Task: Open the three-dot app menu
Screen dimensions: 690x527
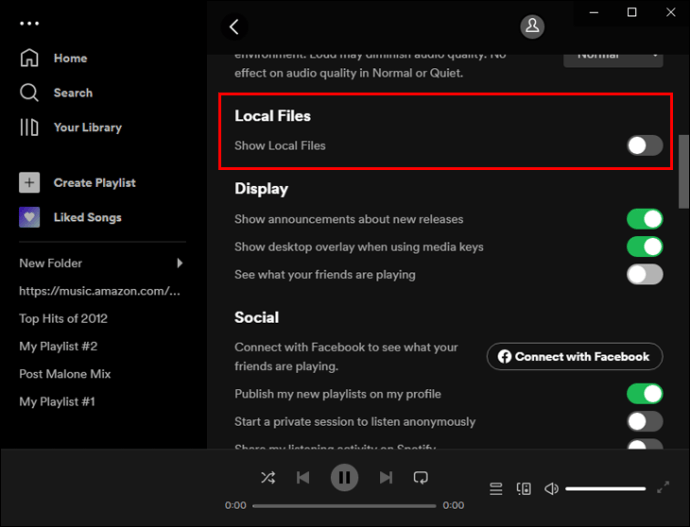Action: [29, 23]
